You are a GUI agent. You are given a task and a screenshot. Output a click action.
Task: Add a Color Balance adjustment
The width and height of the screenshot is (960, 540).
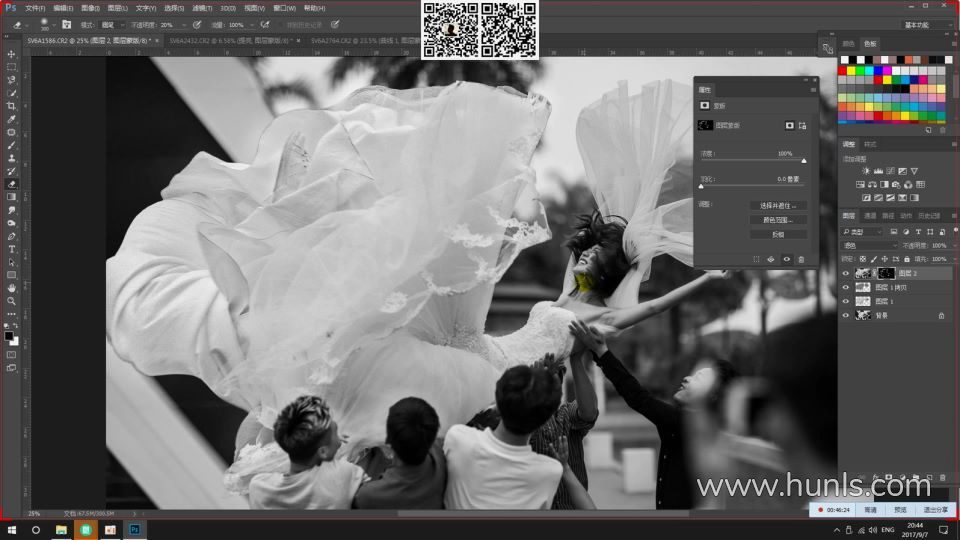point(872,184)
